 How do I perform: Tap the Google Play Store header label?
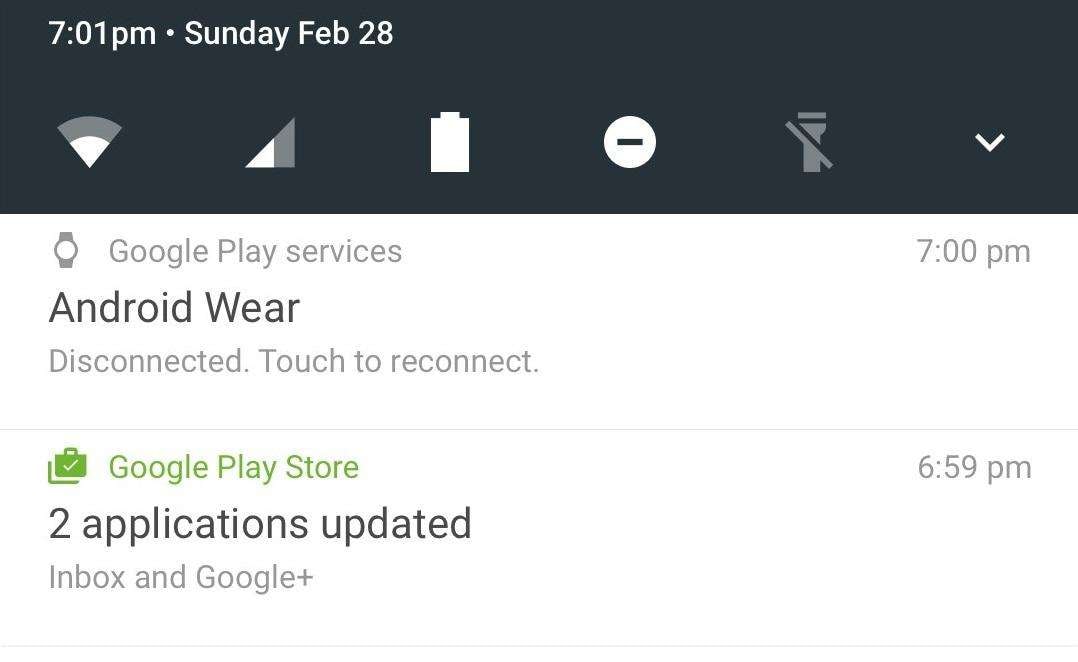pyautogui.click(x=233, y=467)
